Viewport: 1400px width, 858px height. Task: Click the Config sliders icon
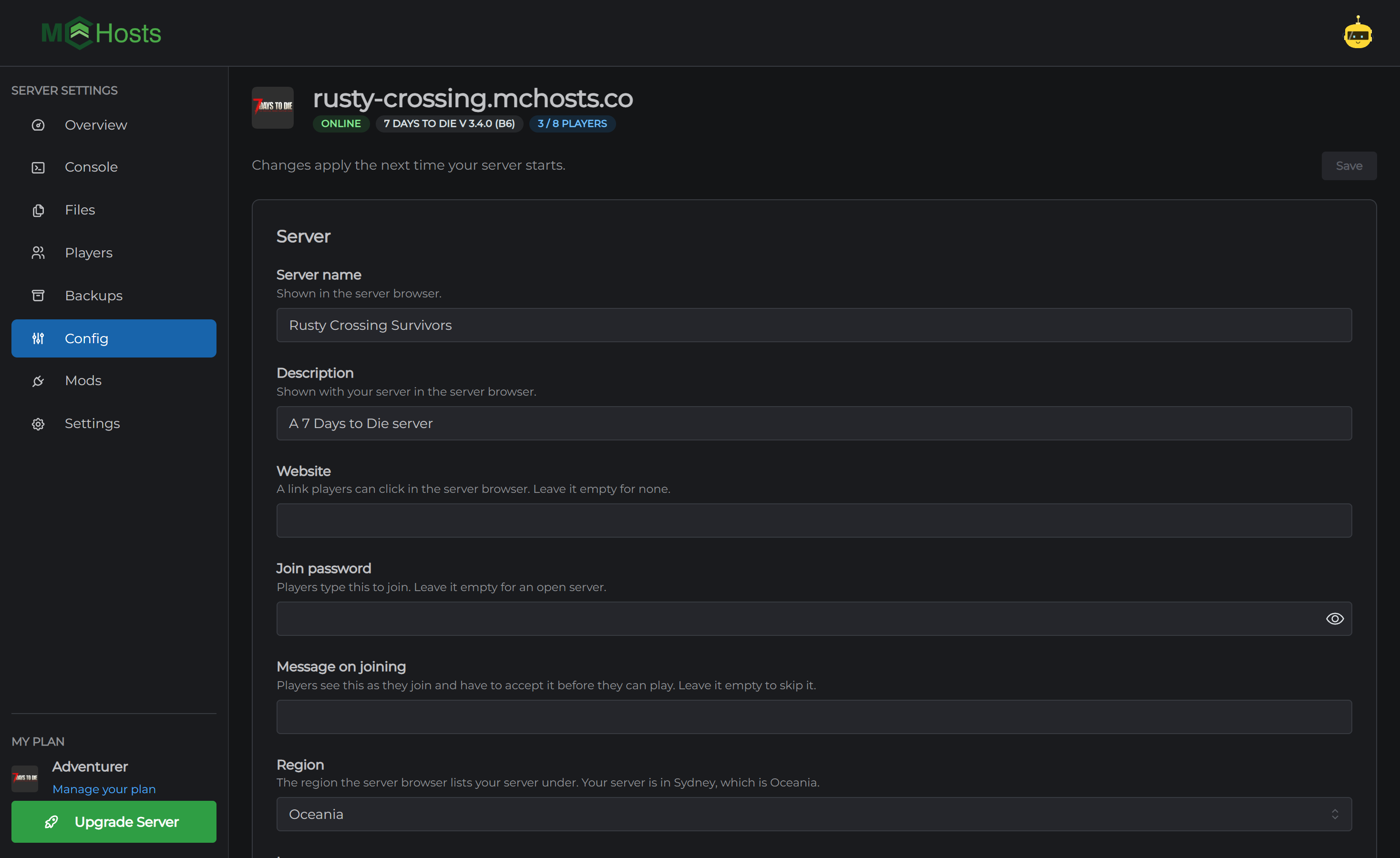[38, 338]
